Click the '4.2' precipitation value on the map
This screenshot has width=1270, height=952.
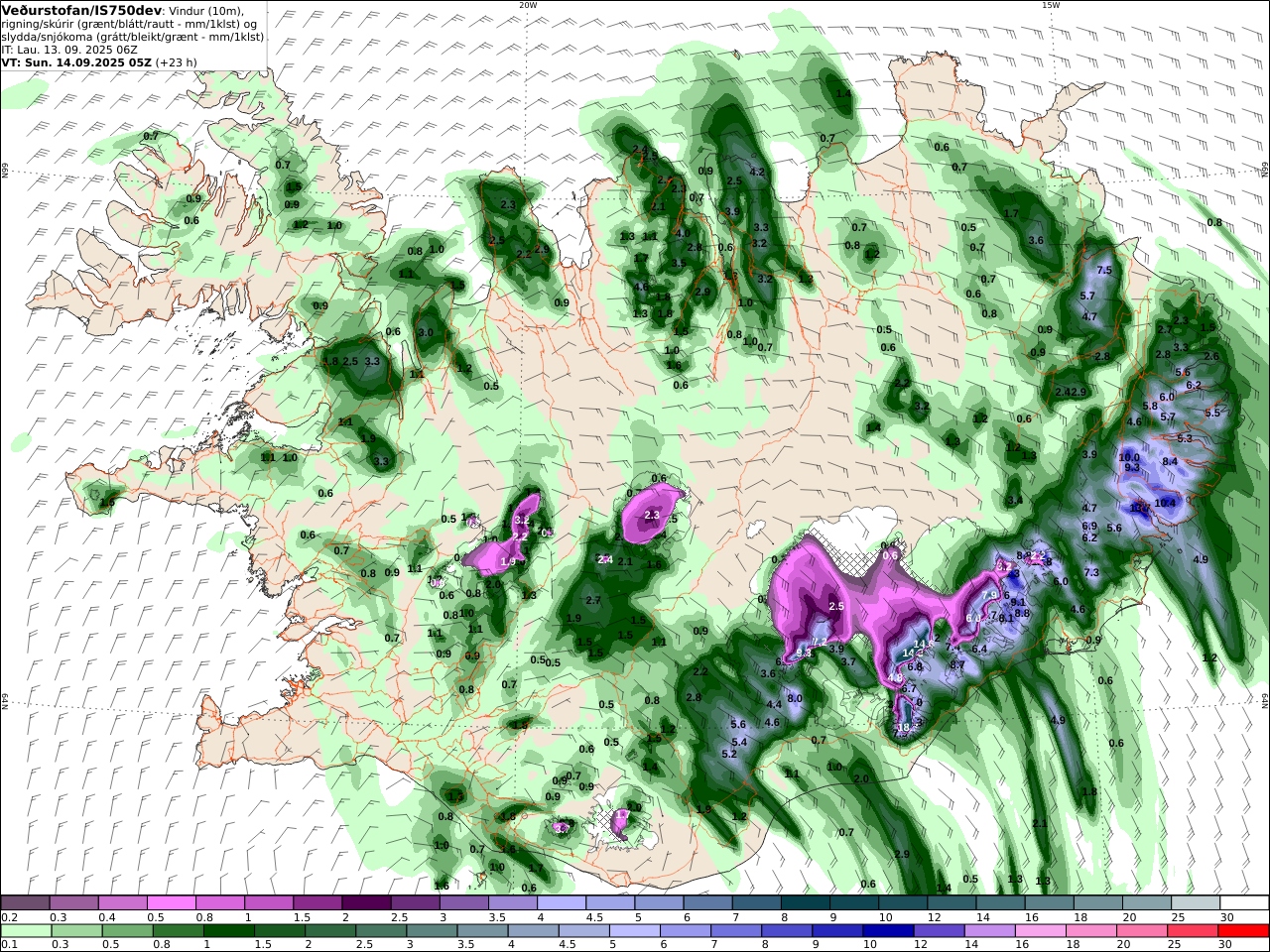[x=759, y=172]
